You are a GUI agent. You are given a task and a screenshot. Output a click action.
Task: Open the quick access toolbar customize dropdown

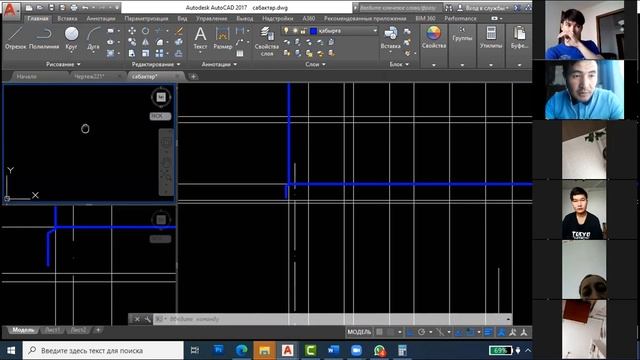pyautogui.click(x=118, y=8)
